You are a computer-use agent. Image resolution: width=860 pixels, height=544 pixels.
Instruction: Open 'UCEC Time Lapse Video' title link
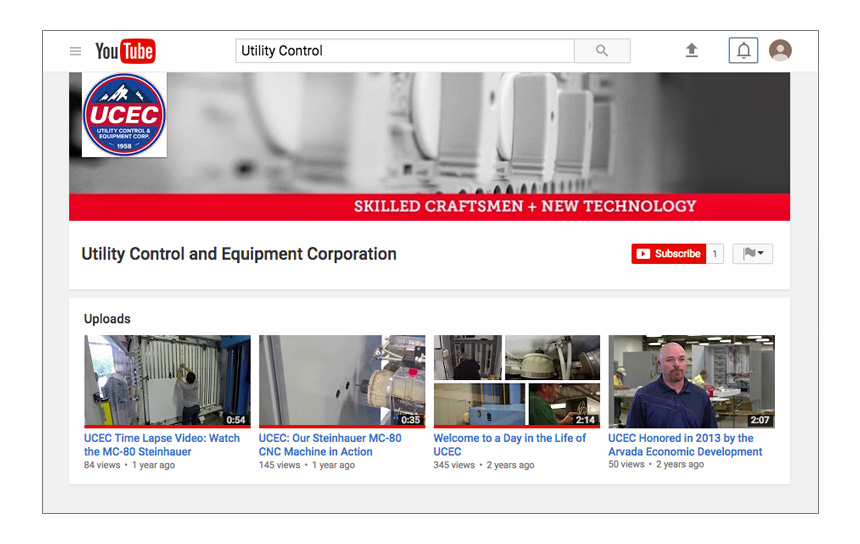pos(162,445)
